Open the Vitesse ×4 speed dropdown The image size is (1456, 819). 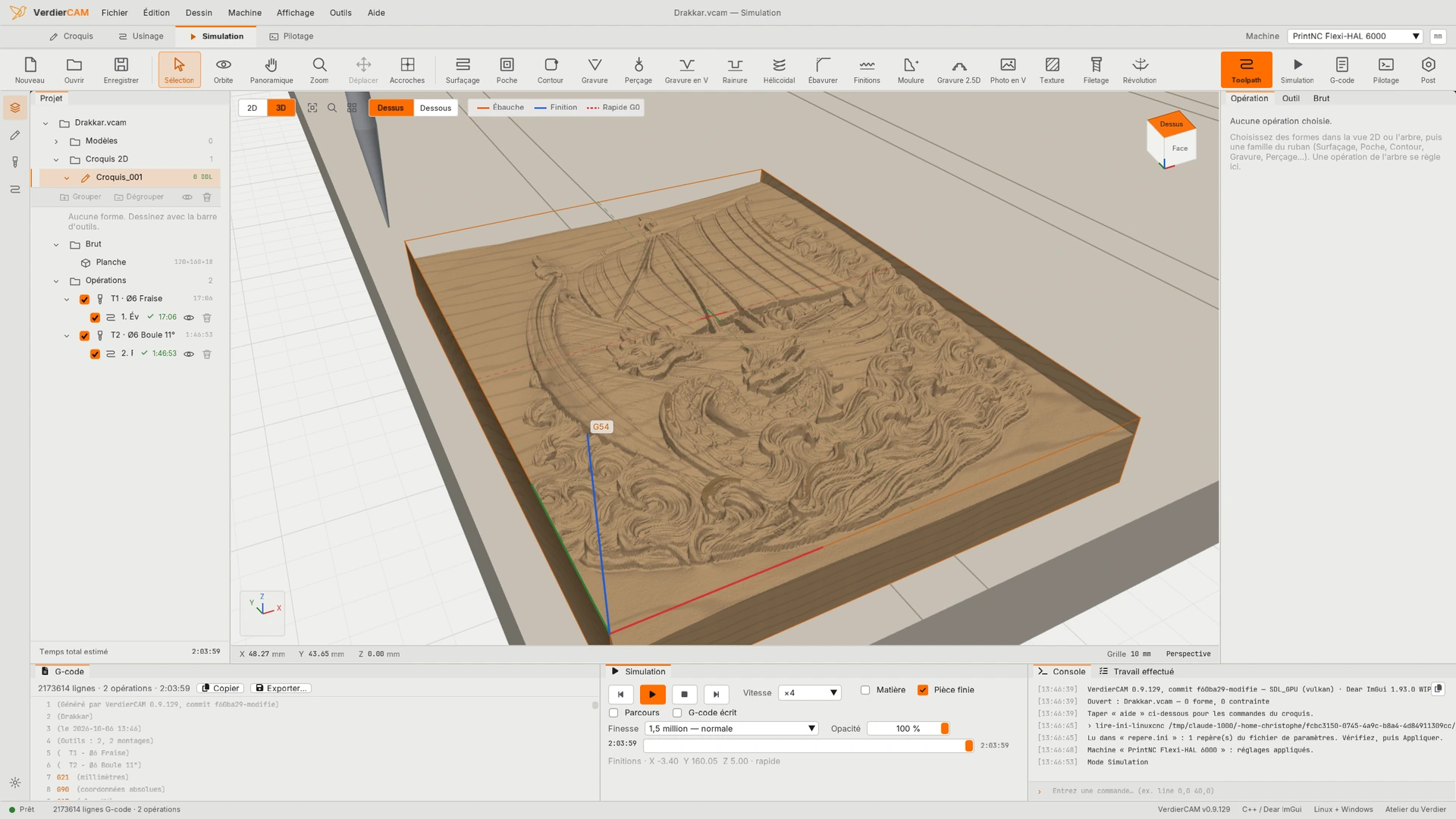tap(810, 693)
